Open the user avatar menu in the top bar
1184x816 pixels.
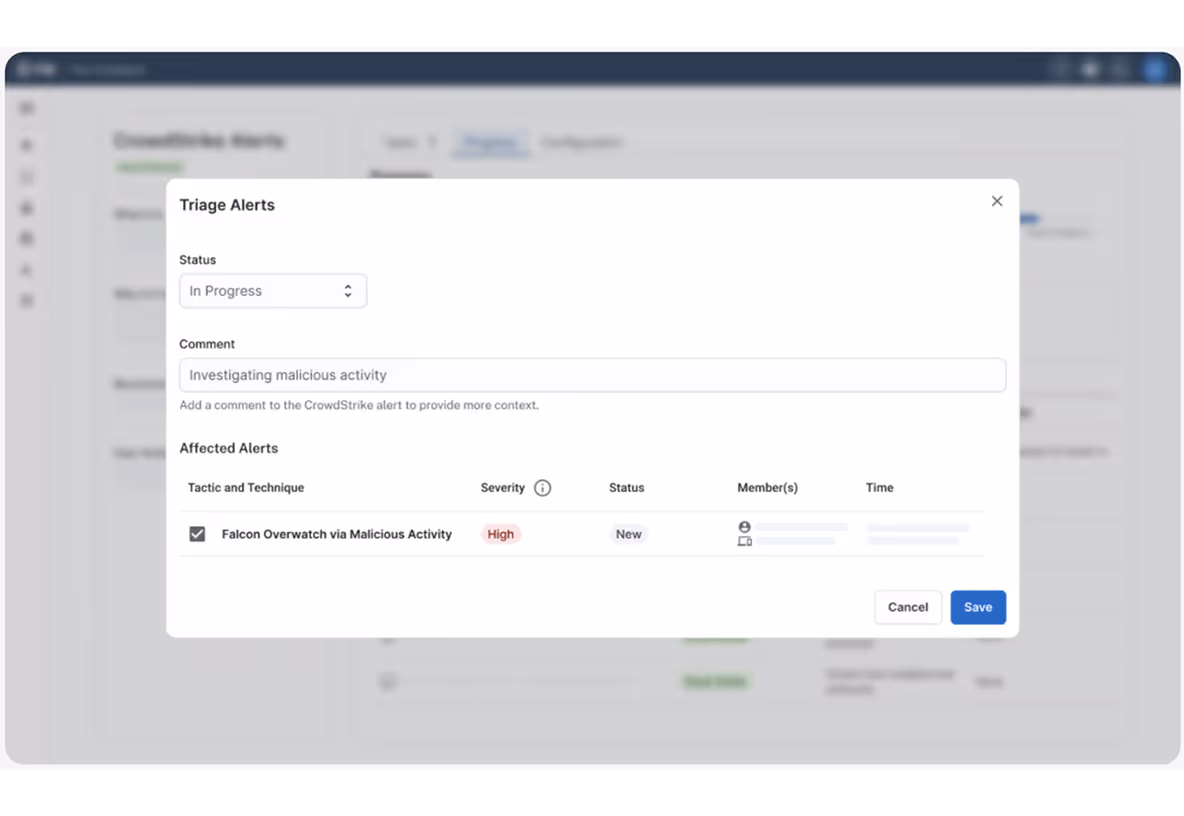point(1156,69)
